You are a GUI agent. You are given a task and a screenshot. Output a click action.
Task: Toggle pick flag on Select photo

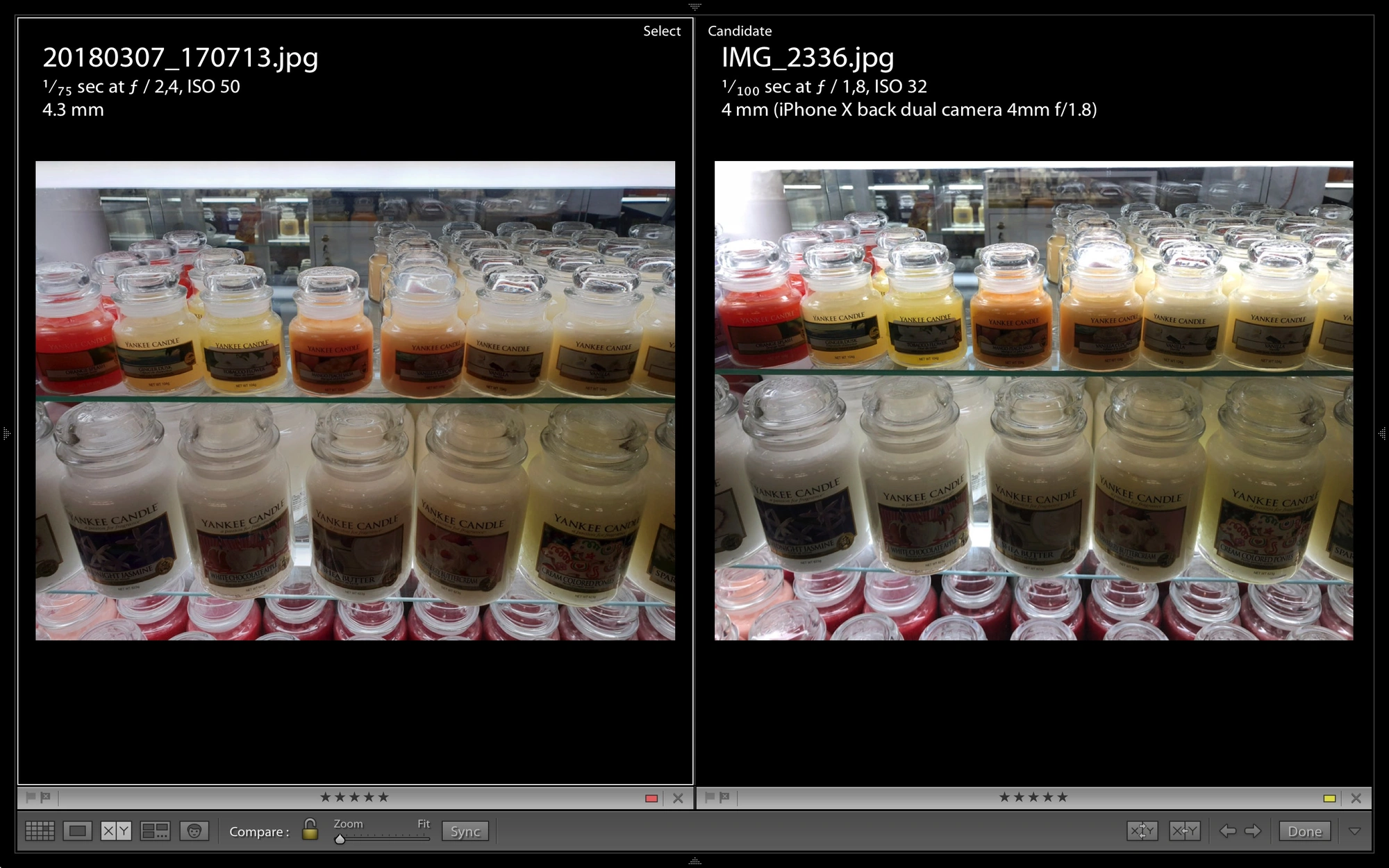[31, 797]
